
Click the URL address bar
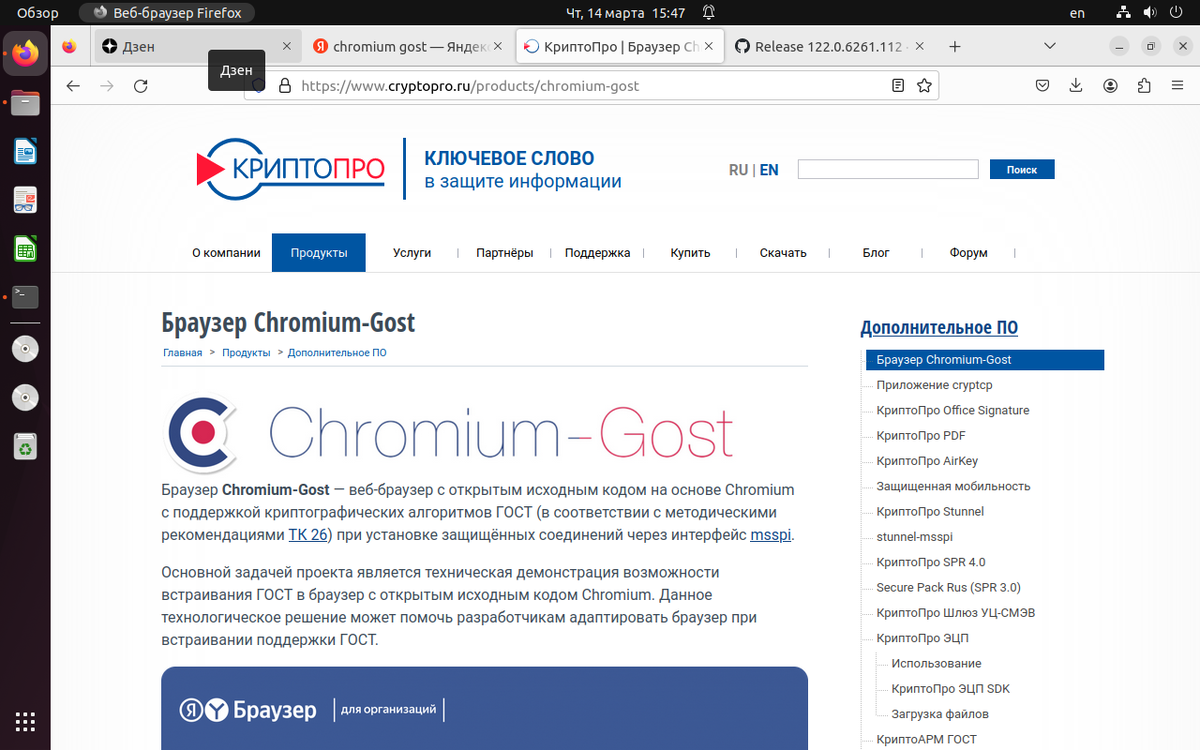point(590,86)
